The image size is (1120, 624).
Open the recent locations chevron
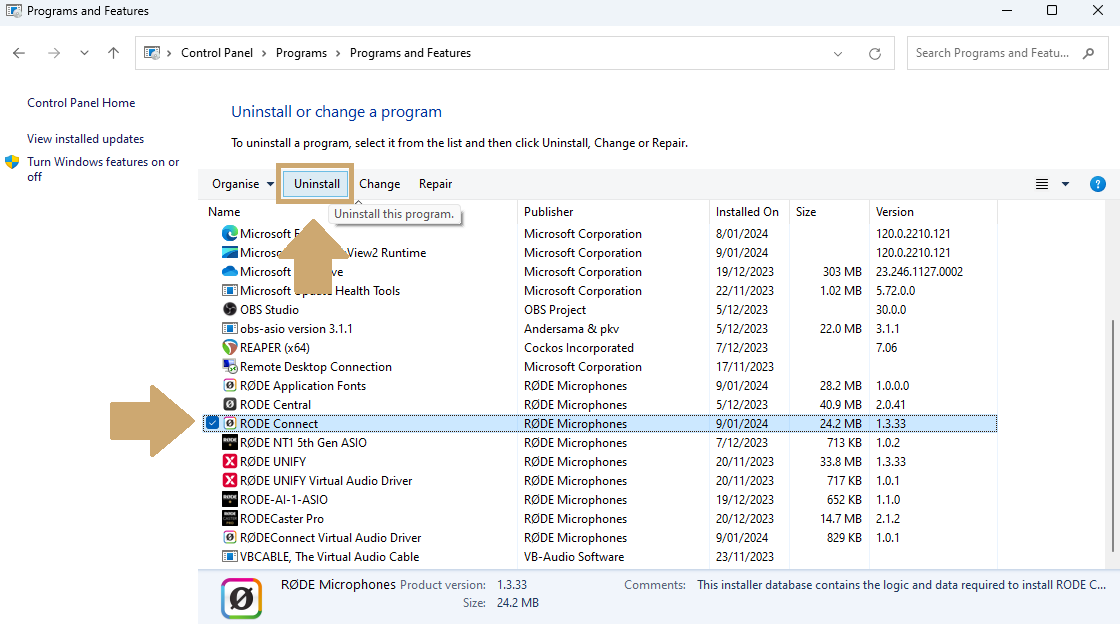coord(84,53)
